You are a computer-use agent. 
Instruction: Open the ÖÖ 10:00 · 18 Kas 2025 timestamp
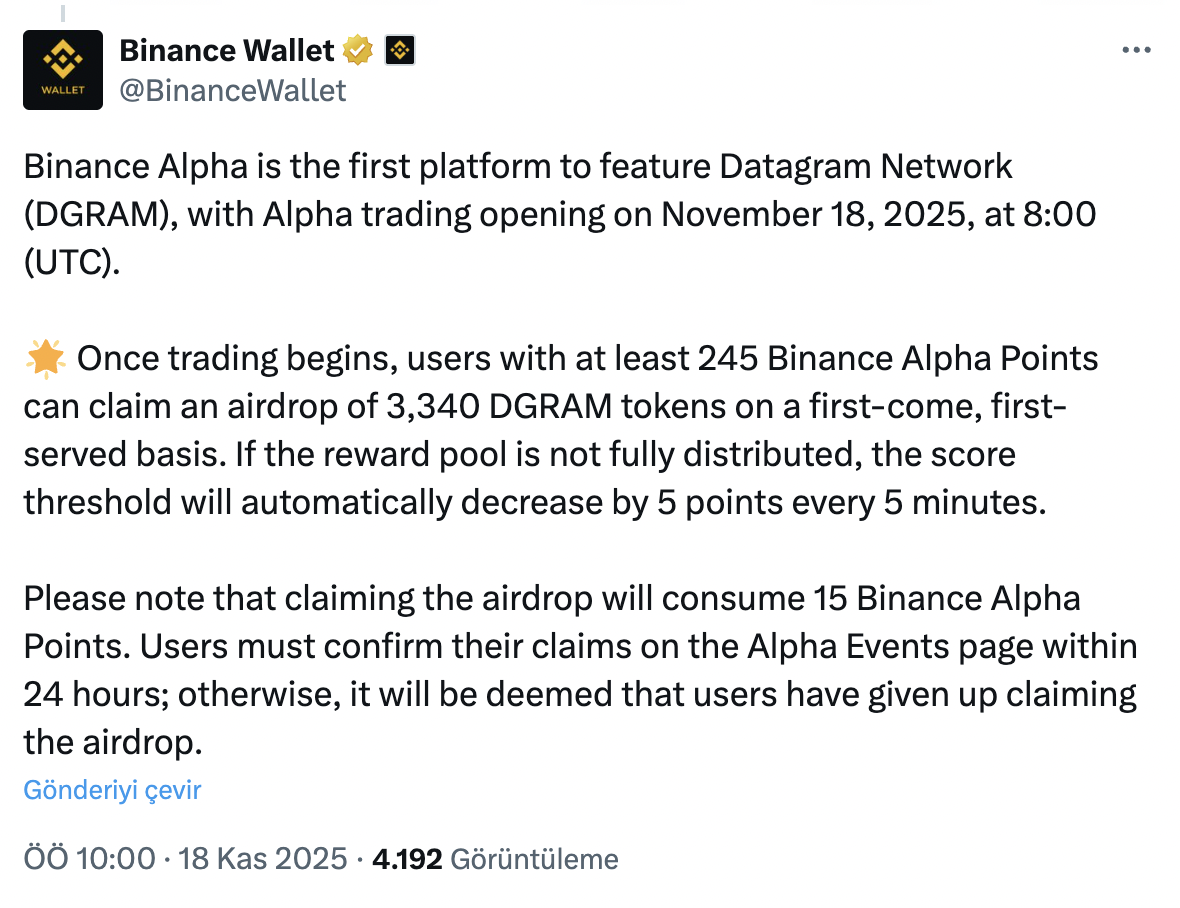(185, 858)
